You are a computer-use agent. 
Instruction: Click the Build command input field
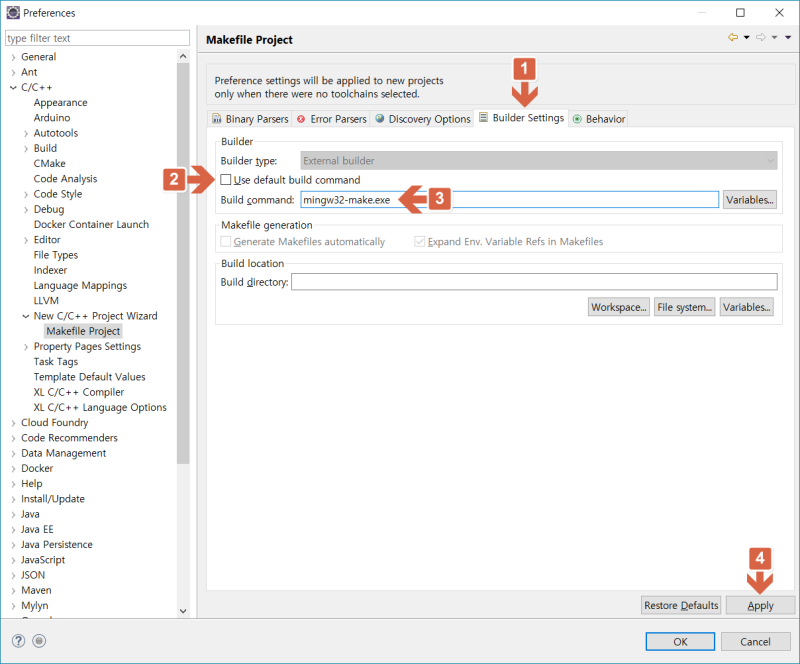click(510, 200)
